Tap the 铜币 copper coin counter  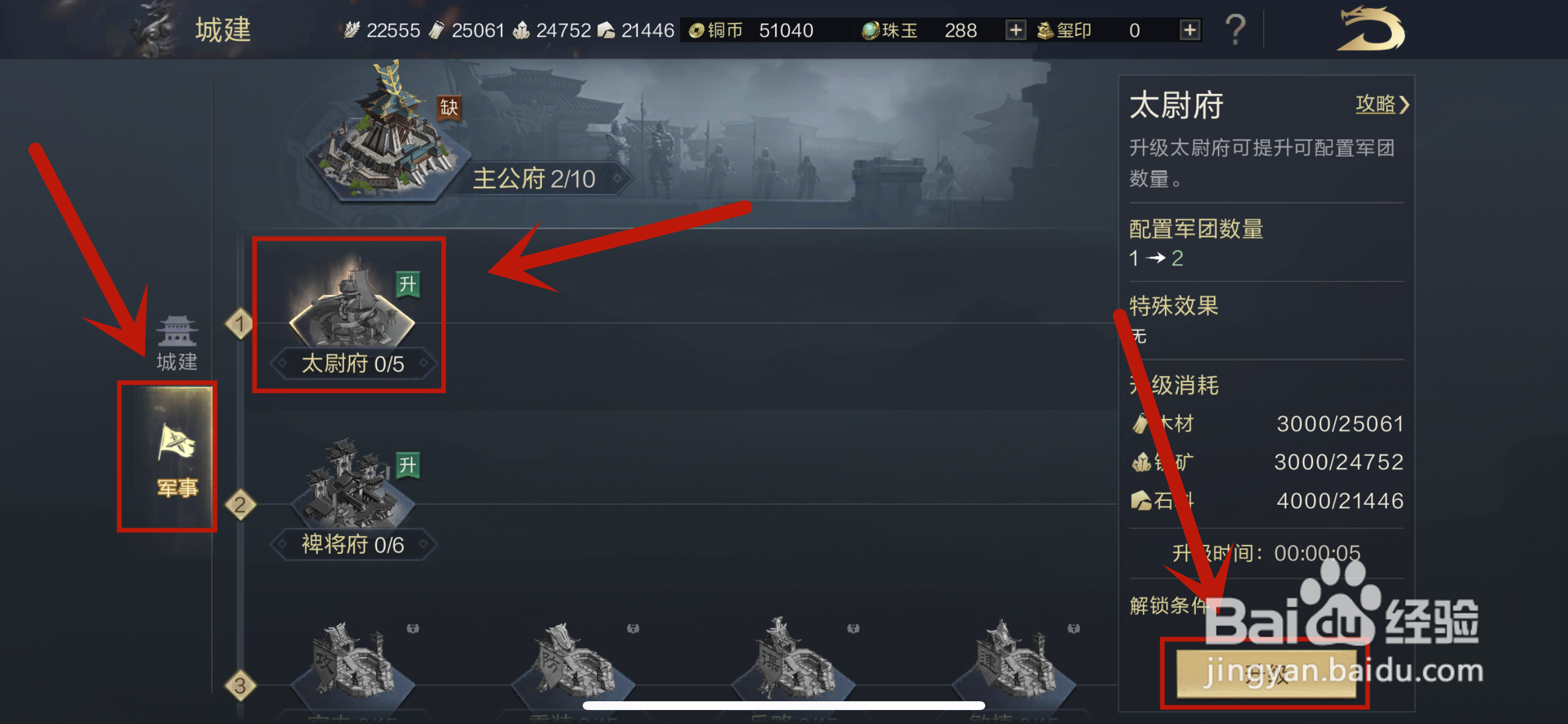[x=751, y=30]
